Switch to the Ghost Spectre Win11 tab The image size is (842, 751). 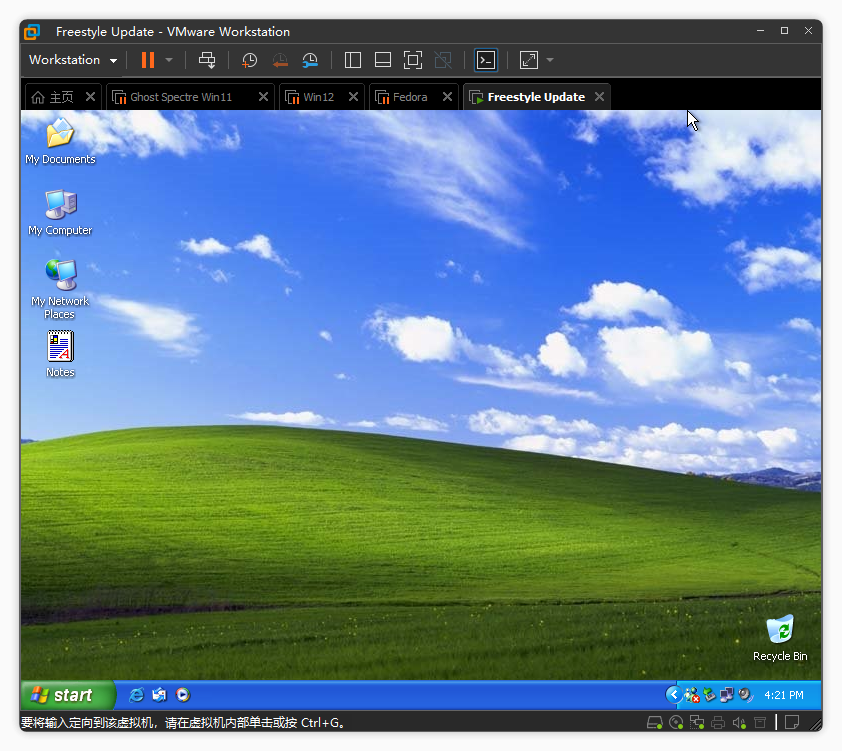point(180,97)
